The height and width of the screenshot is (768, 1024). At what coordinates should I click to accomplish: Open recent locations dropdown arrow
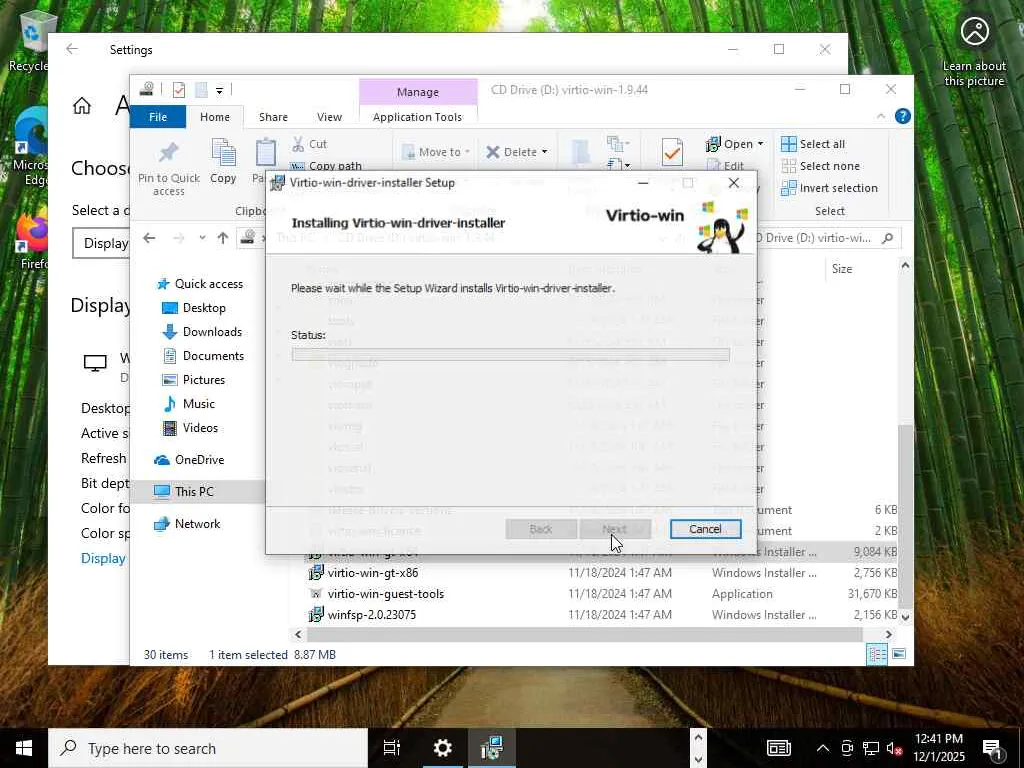(x=202, y=238)
